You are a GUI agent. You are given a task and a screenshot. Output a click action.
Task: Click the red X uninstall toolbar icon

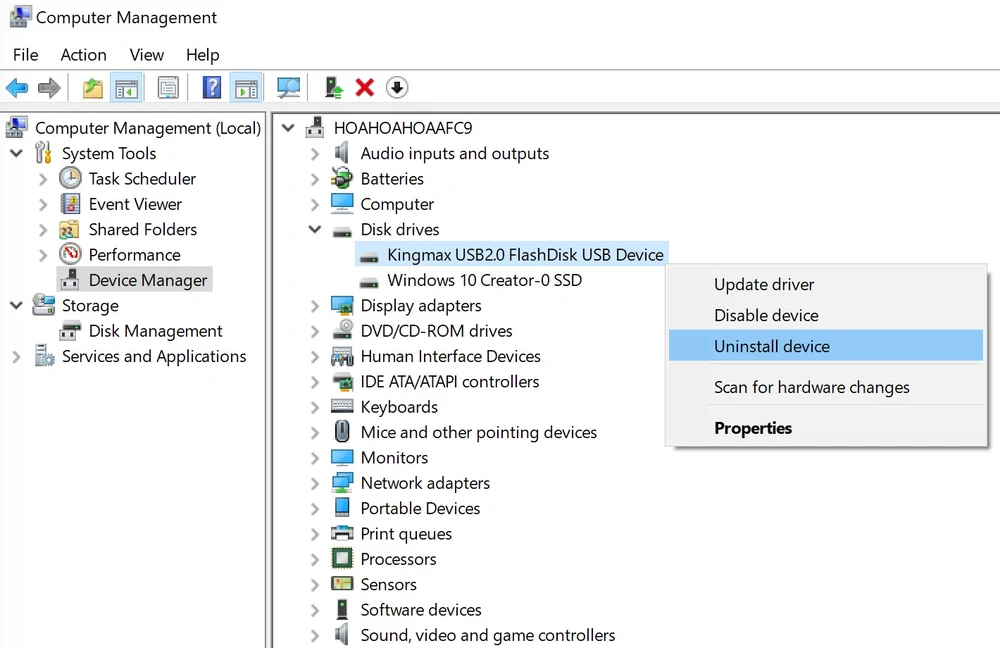click(x=365, y=88)
